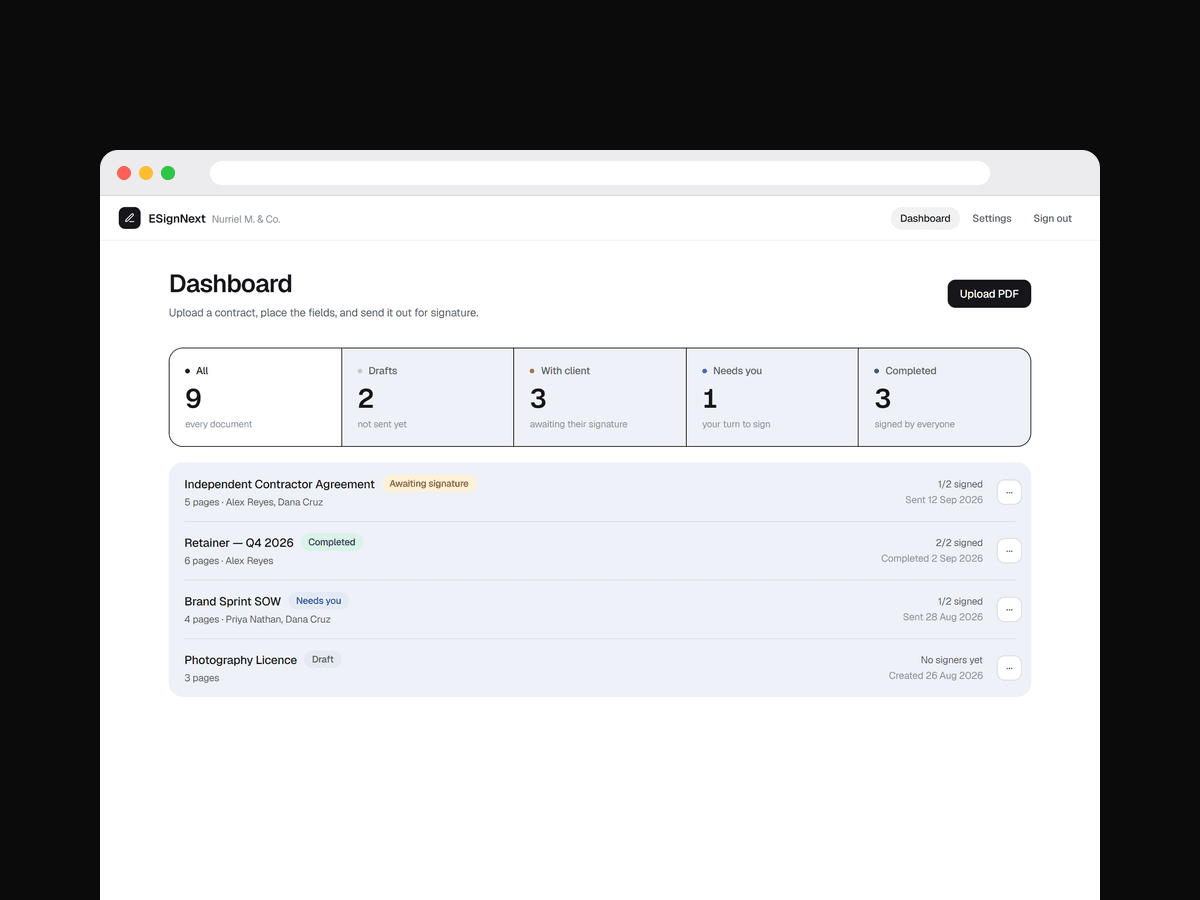
Task: Go to the Dashboard nav item
Action: [x=925, y=218]
